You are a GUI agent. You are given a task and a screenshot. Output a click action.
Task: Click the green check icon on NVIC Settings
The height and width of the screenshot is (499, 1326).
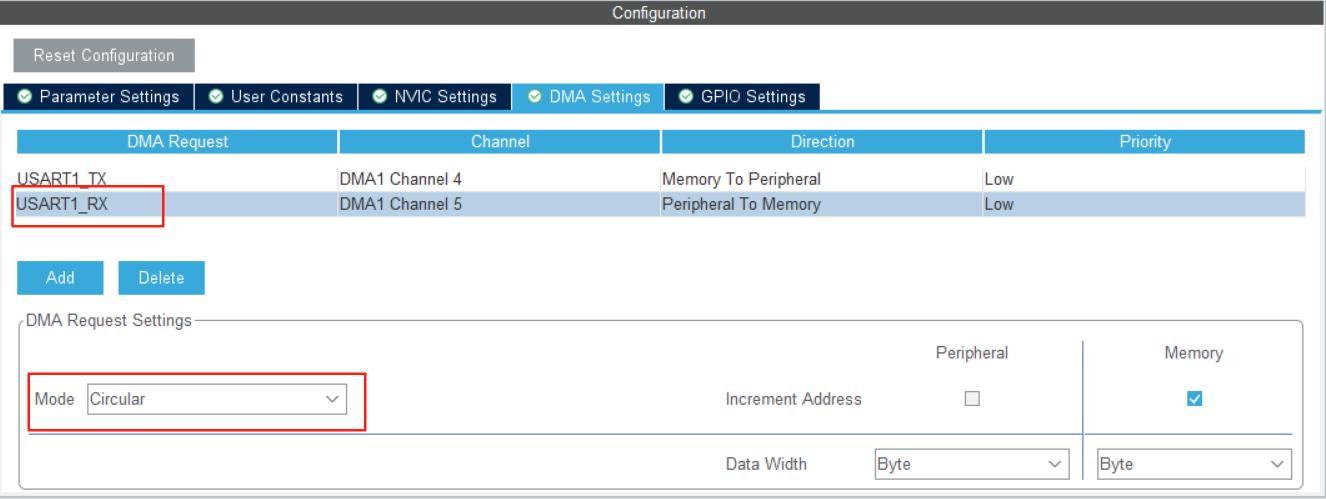[x=379, y=97]
